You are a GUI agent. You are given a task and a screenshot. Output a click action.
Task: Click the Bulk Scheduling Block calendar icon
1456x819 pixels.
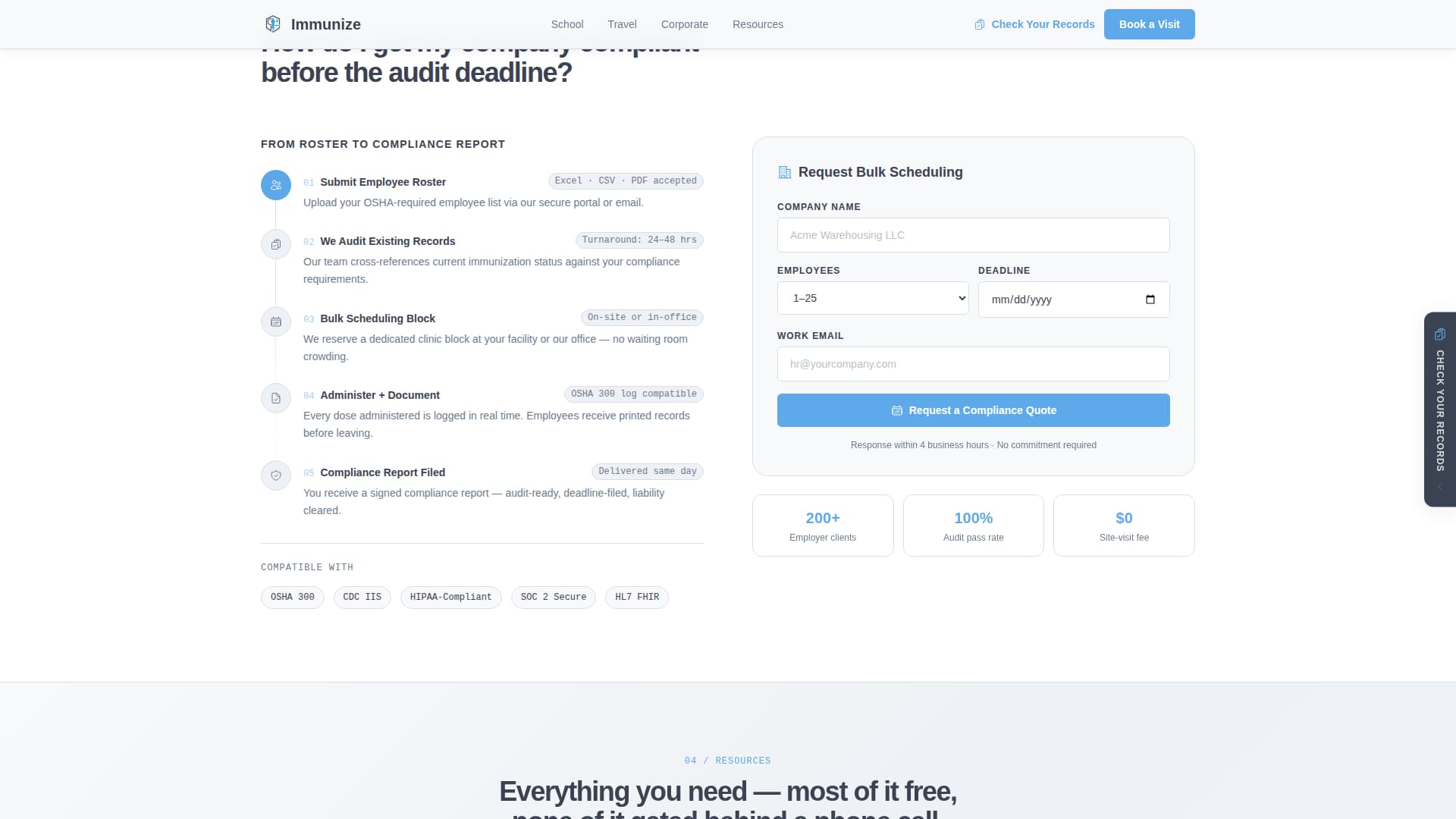coord(276,322)
